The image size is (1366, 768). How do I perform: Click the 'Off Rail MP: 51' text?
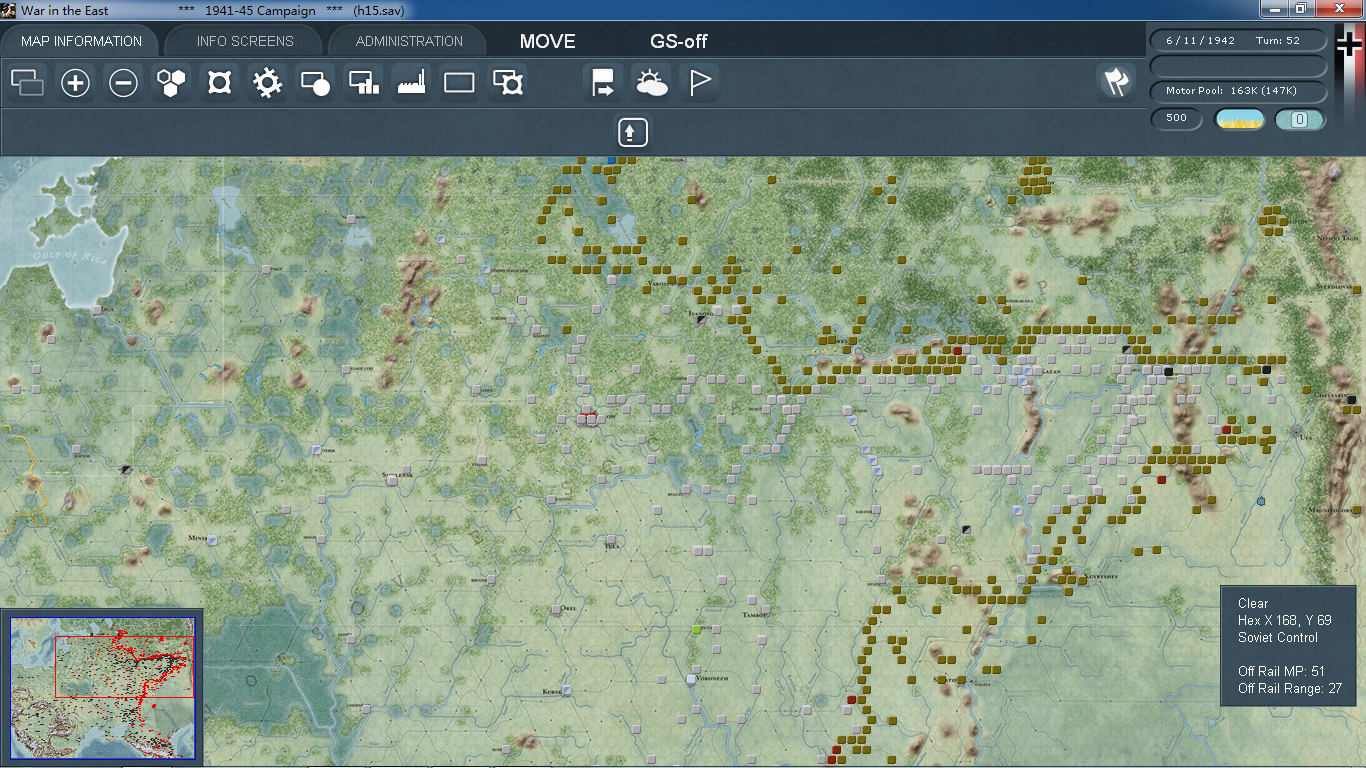point(1282,671)
